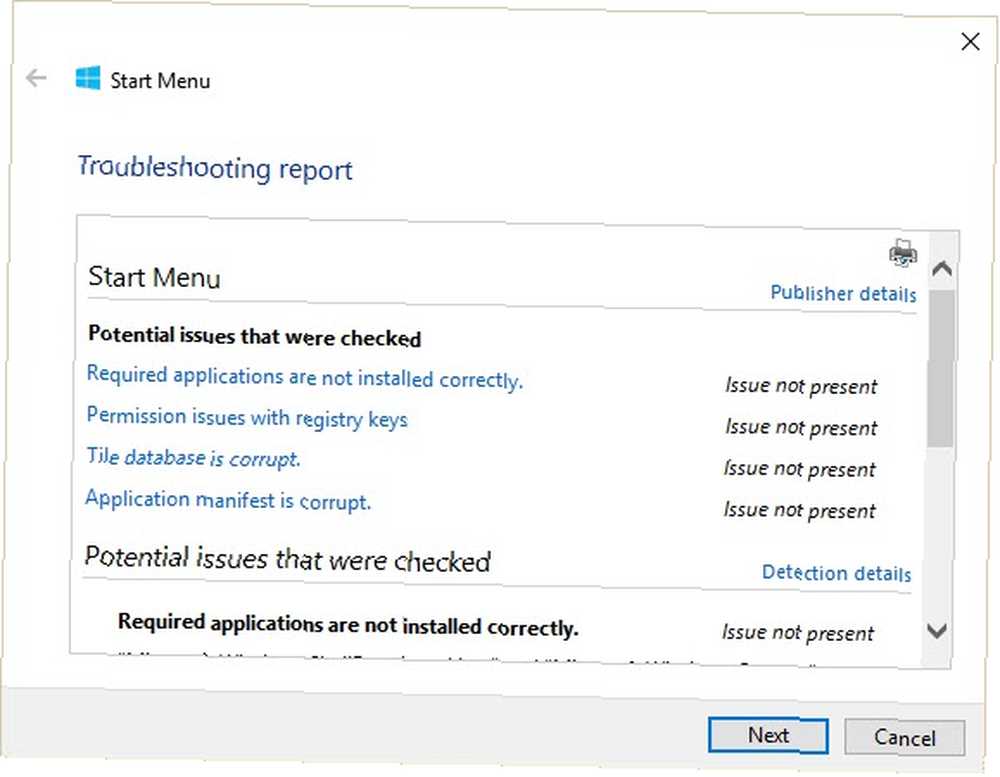Viewport: 1000px width, 777px height.
Task: Select the 'Troubleshooting report' heading
Action: tap(215, 169)
